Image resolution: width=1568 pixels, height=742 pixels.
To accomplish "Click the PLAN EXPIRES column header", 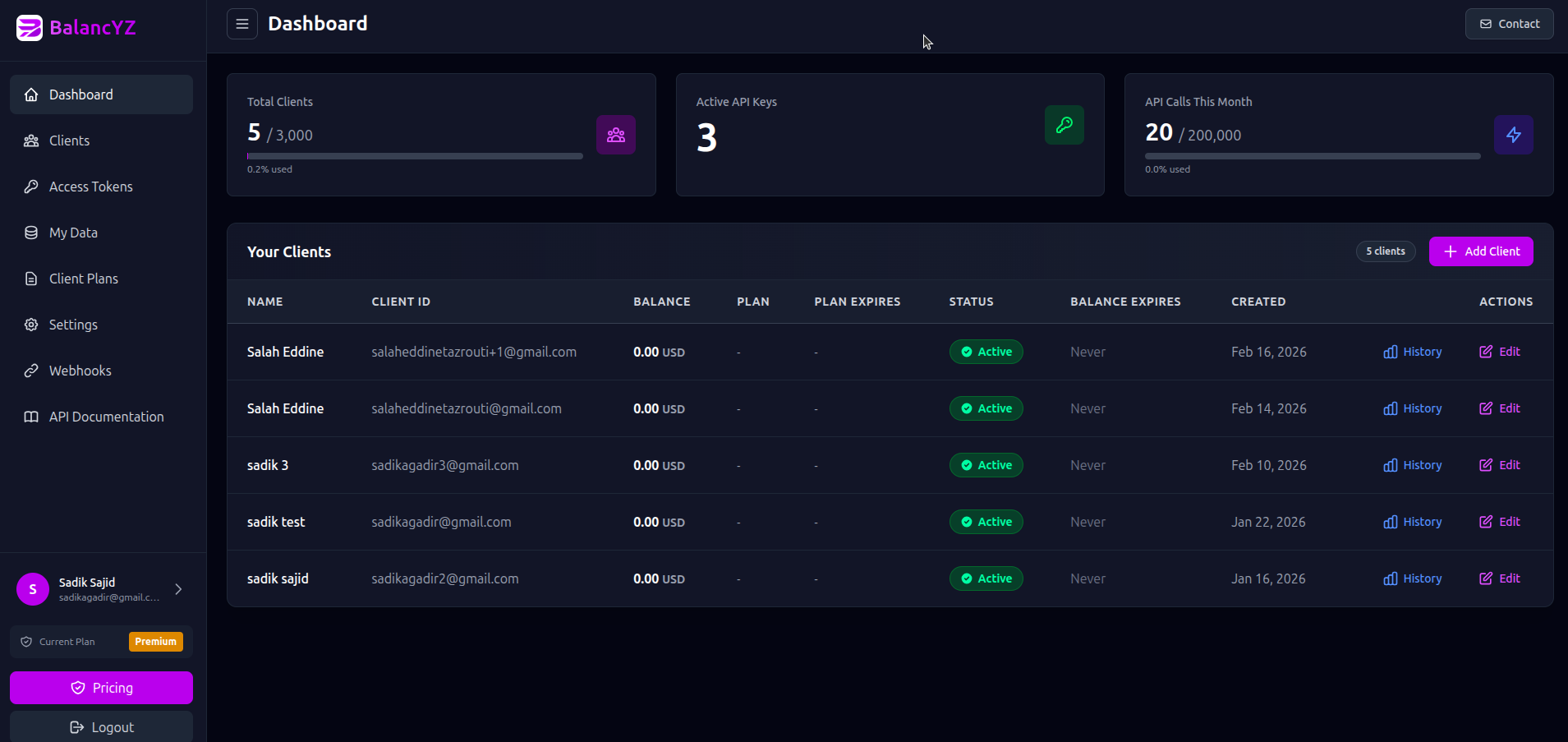I will 858,302.
